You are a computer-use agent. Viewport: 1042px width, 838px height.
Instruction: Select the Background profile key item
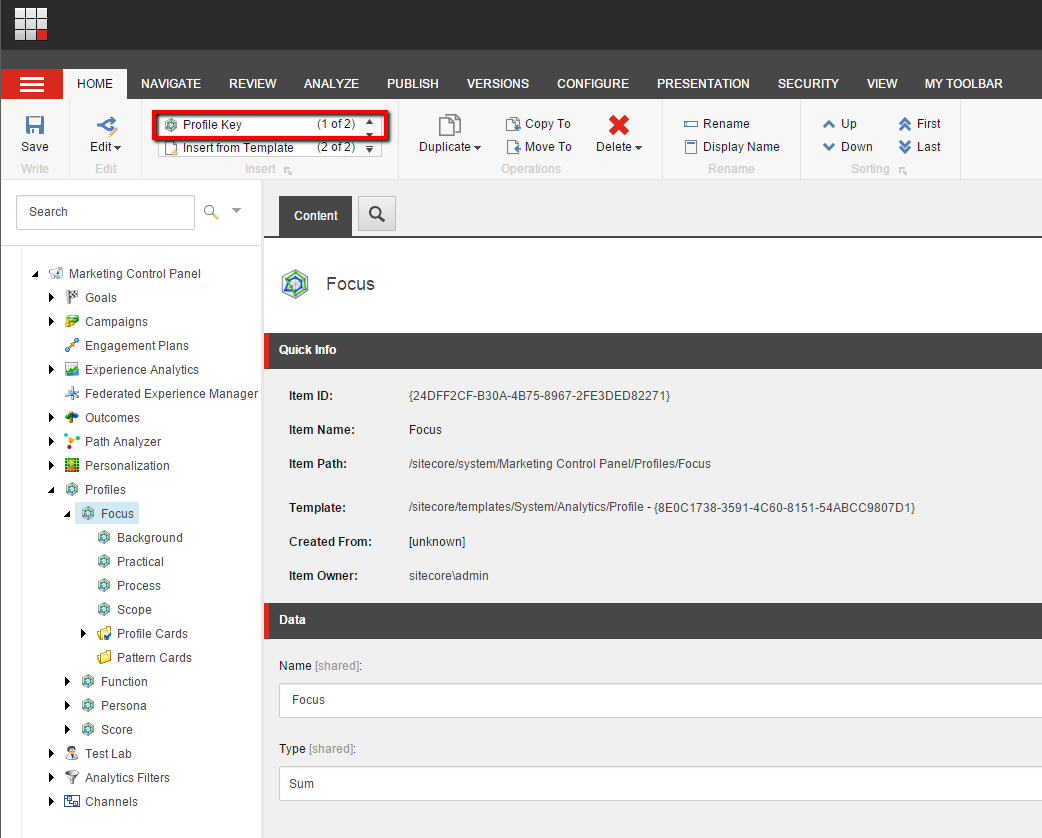click(150, 538)
